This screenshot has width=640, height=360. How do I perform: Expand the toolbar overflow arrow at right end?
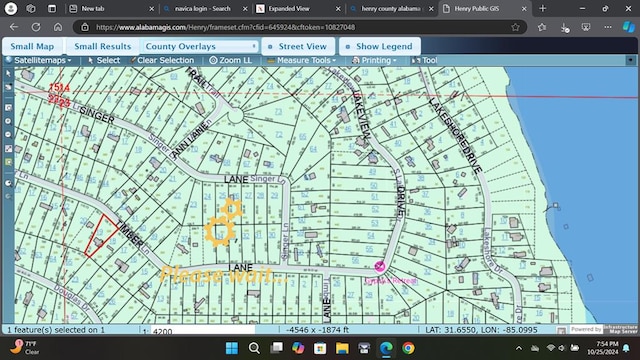click(631, 60)
